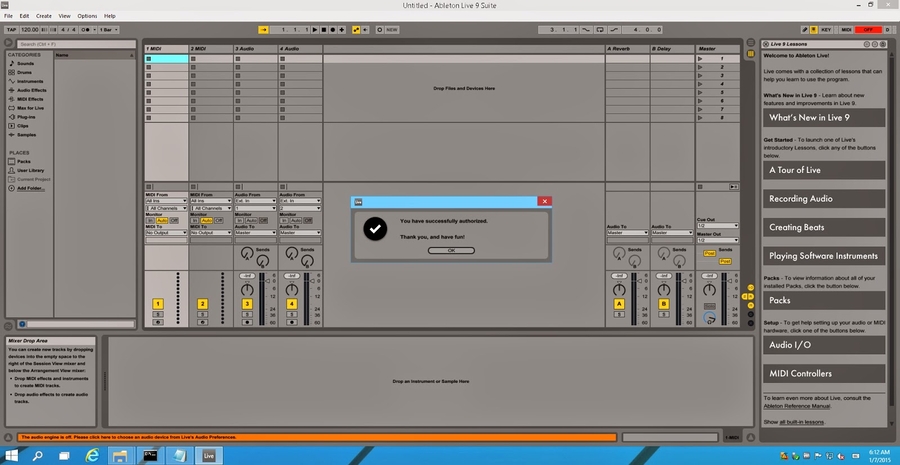Turn track 1 MIDI Monitor Off
Screen dimensions: 900x465
pyautogui.click(x=175, y=220)
